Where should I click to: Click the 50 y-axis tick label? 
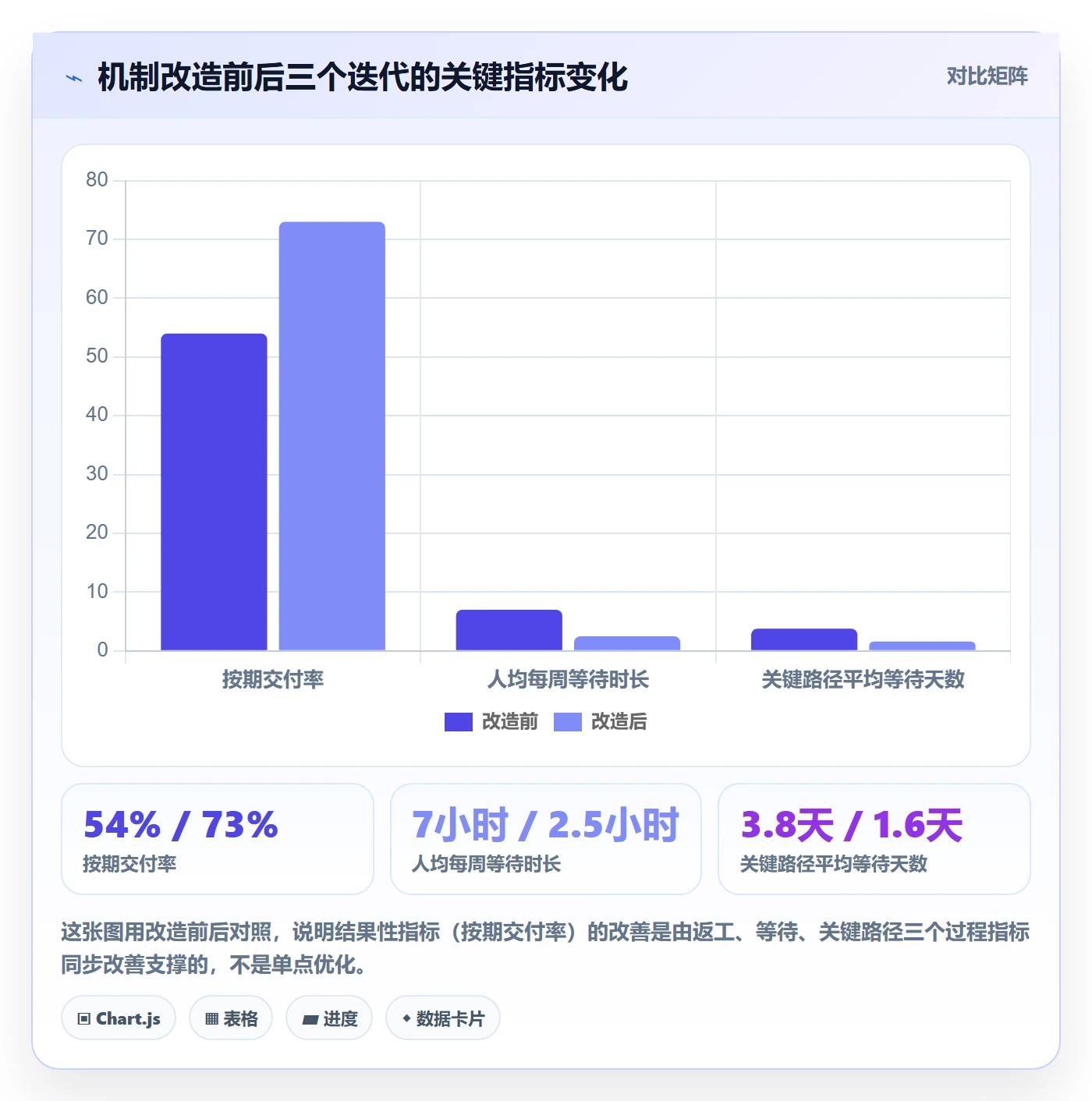pos(97,356)
